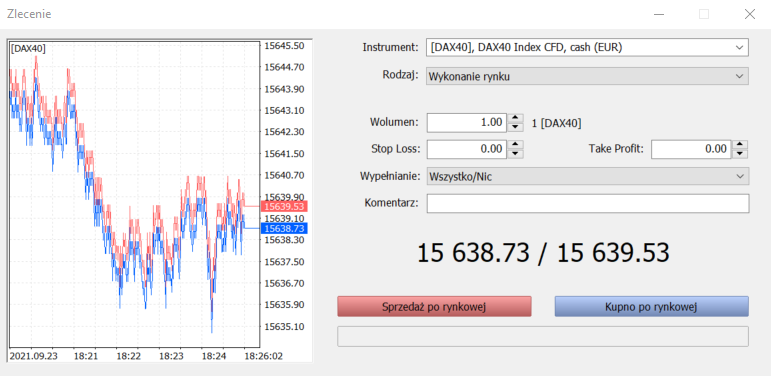The width and height of the screenshot is (771, 376).
Task: Click Kupno po rynkowej buy button
Action: [x=652, y=307]
